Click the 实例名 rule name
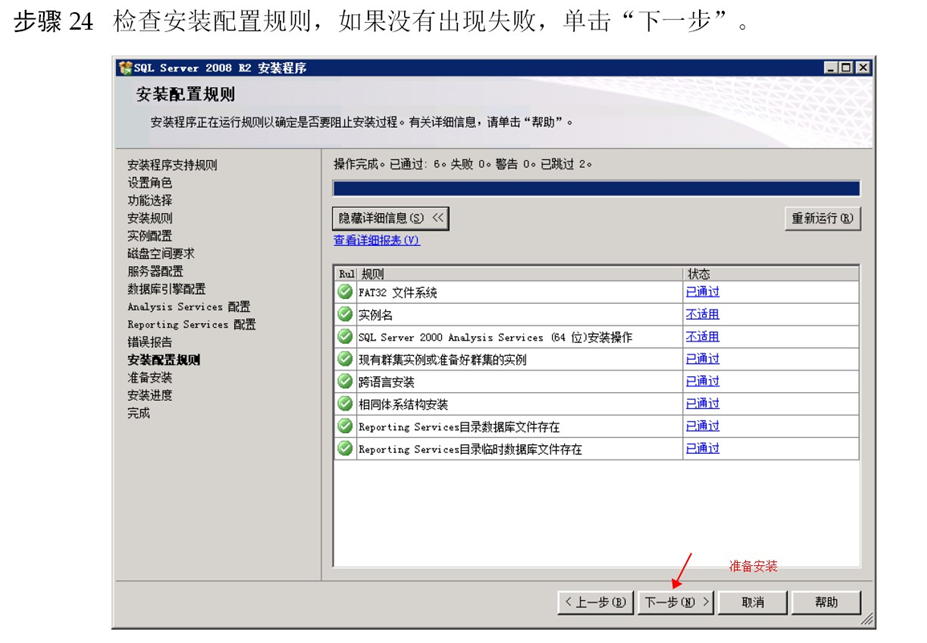 pyautogui.click(x=375, y=315)
